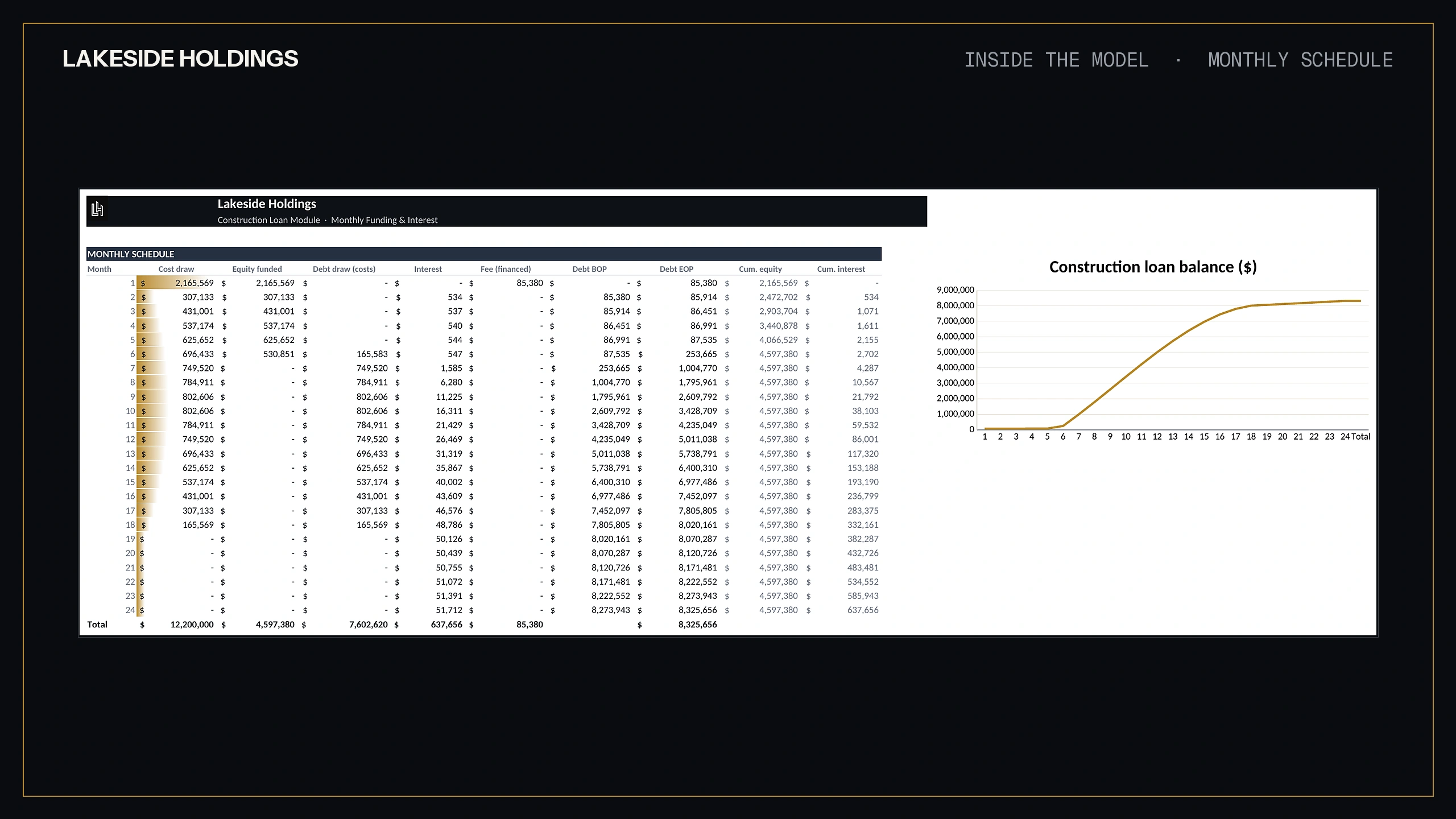Click the Cost draw column header

176,269
